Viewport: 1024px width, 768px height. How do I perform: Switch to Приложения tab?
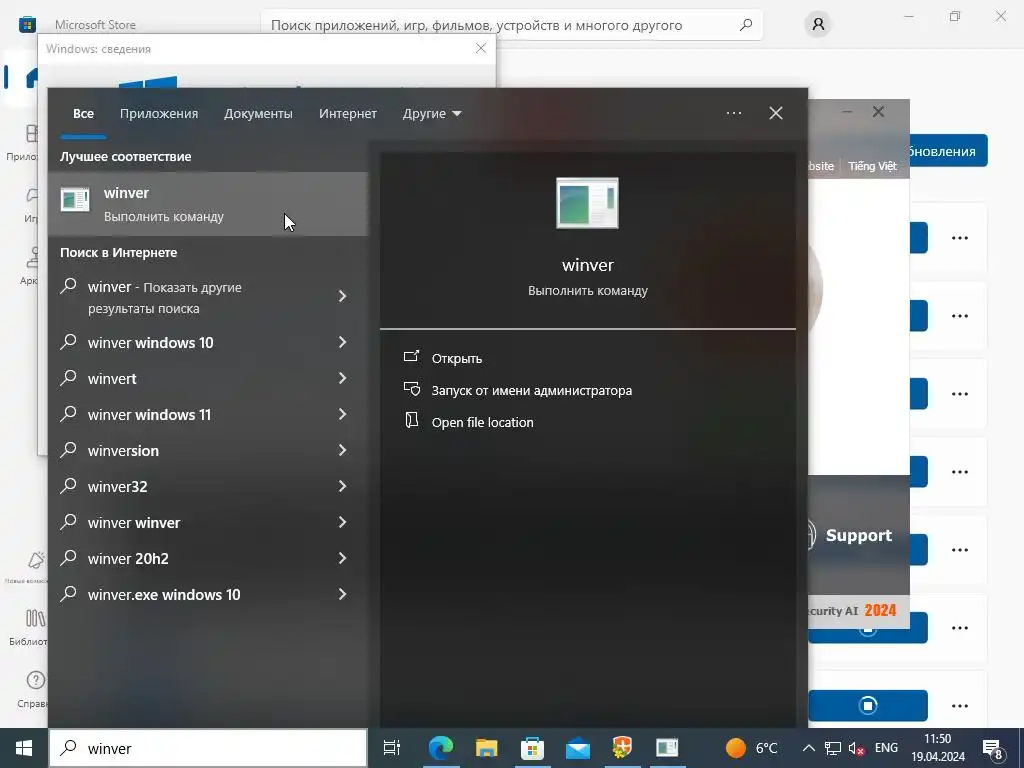[x=159, y=114]
